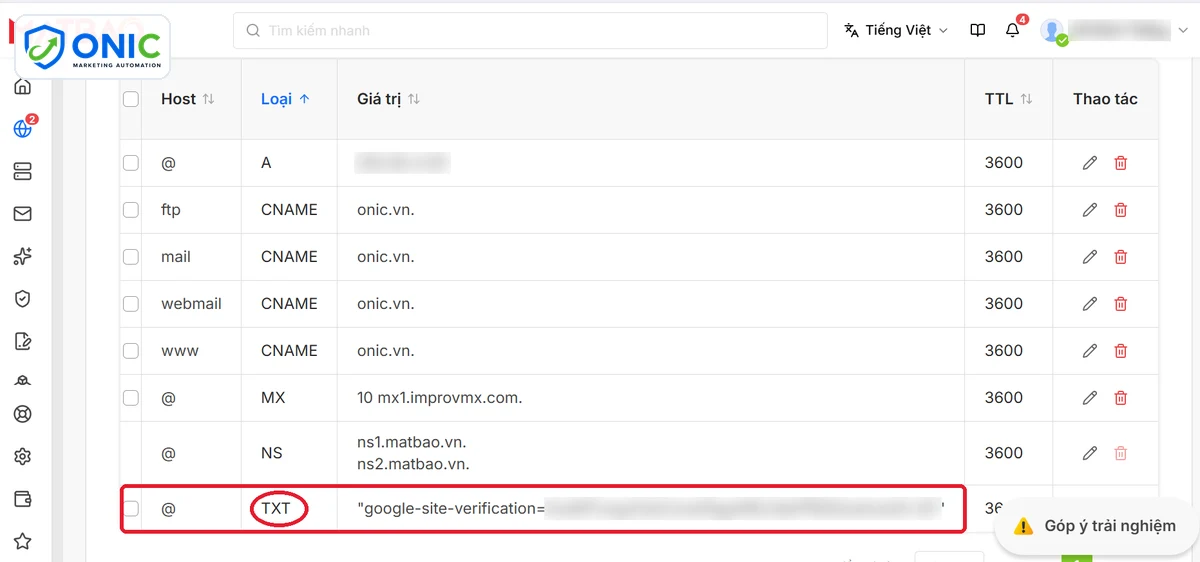Screen dimensions: 1200x562
Task: Delete the www CNAME record
Action: pos(1121,351)
